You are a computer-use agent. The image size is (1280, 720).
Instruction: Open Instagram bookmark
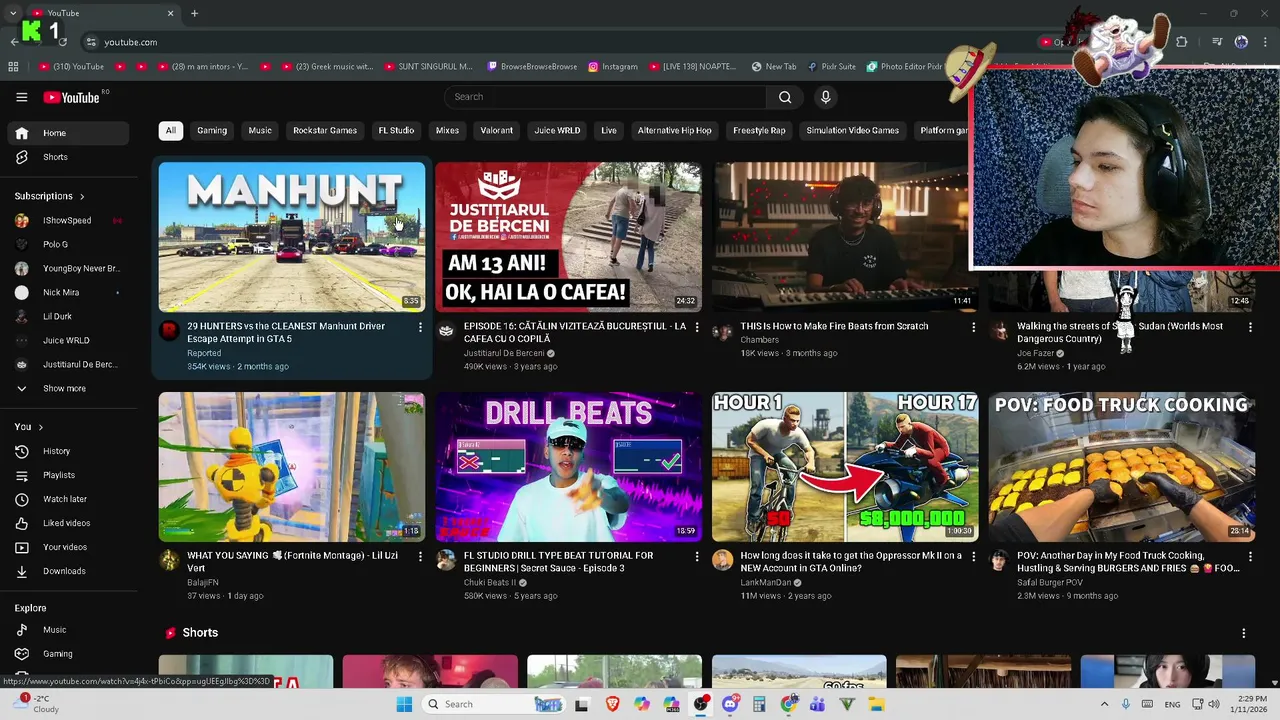[x=613, y=67]
